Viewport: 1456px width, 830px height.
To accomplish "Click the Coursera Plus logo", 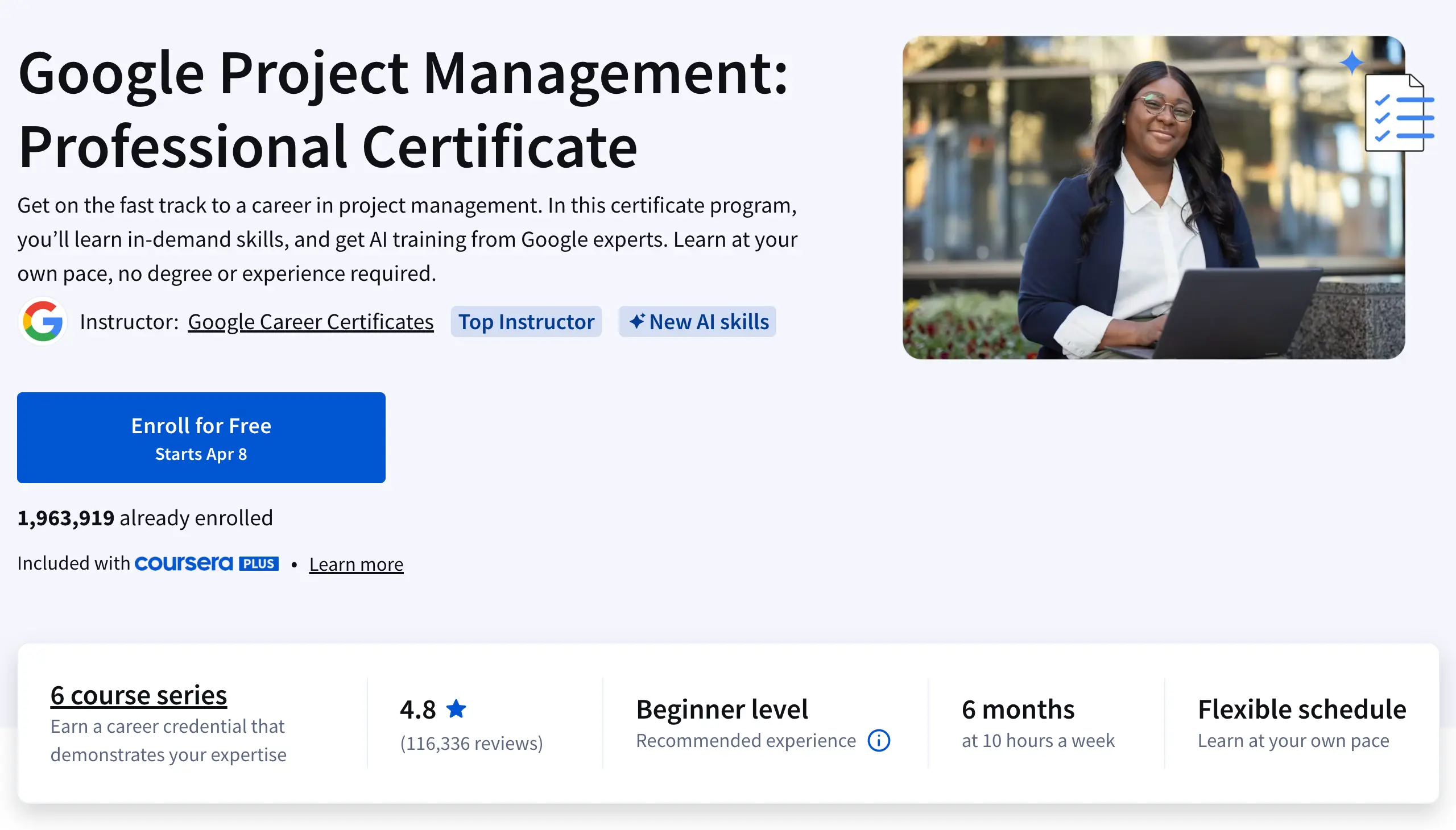I will (x=184, y=563).
